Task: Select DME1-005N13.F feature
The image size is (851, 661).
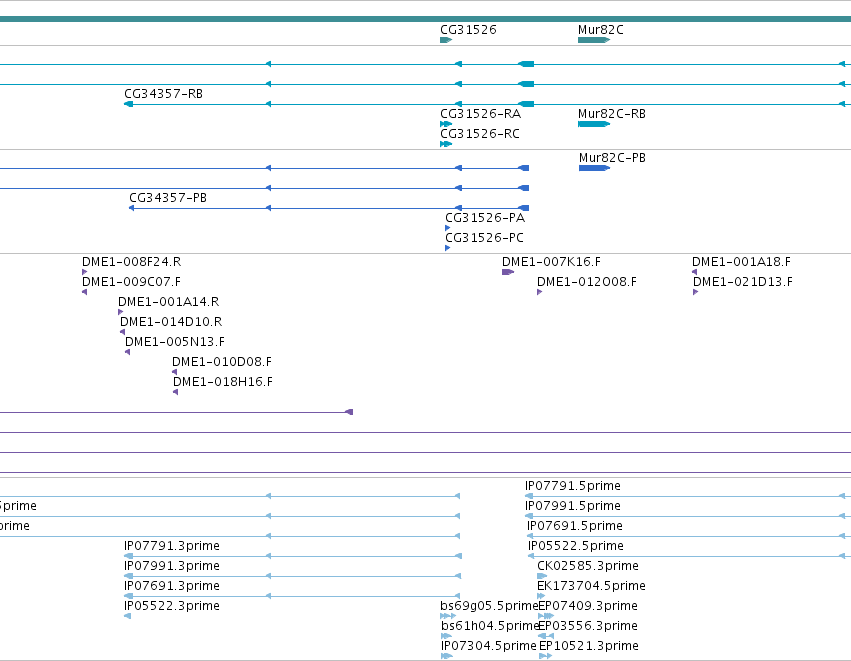Action: coord(175,342)
